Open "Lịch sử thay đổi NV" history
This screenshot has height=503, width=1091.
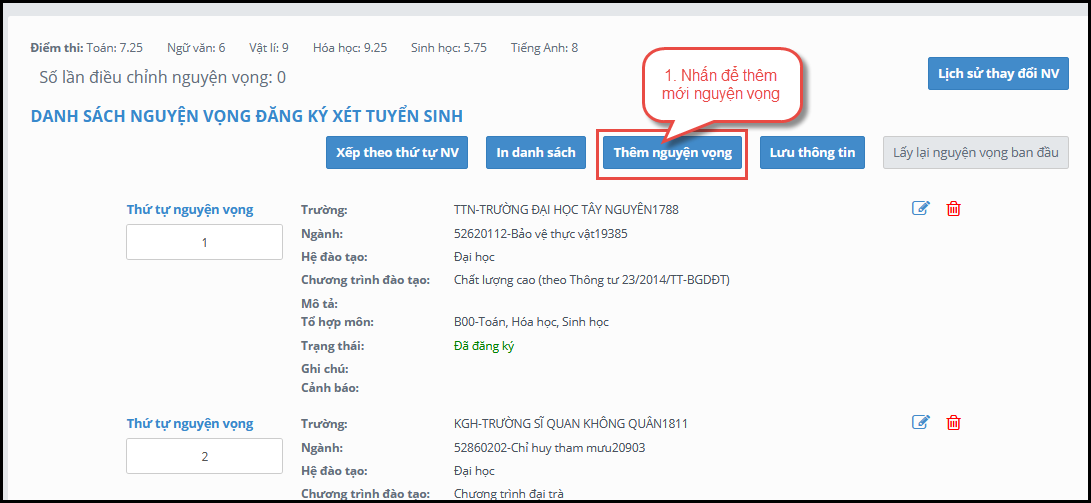click(998, 74)
